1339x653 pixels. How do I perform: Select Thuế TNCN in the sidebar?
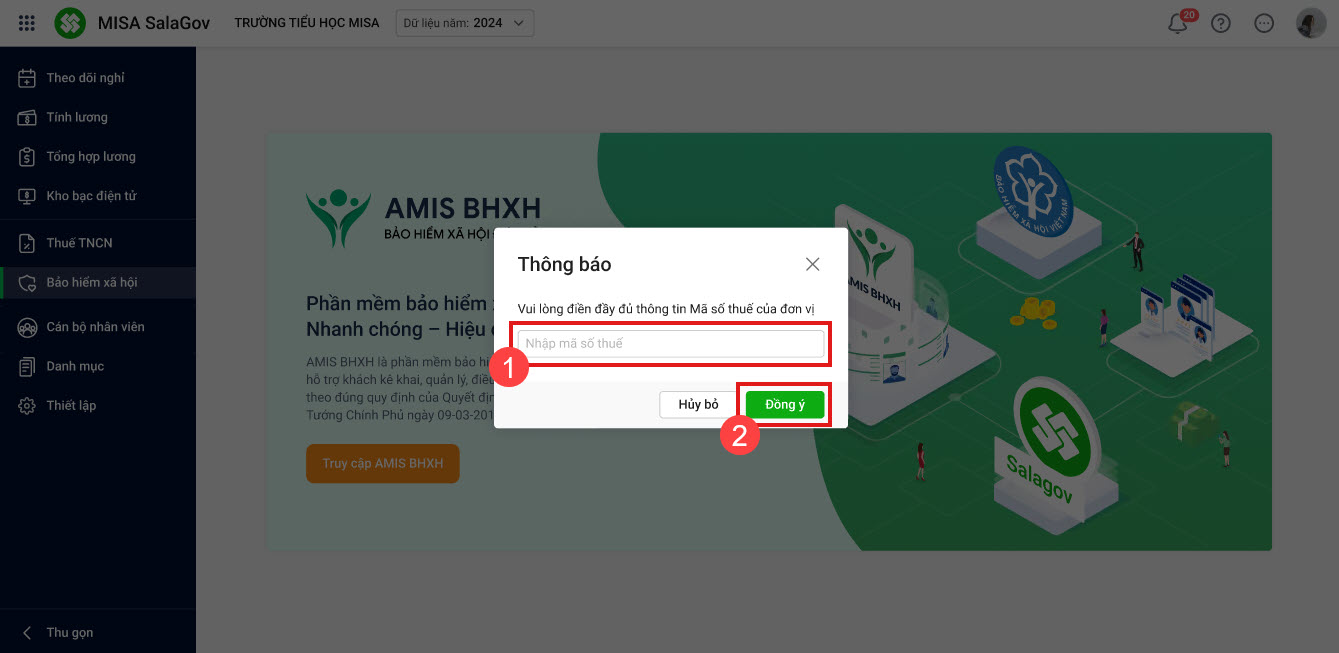79,243
